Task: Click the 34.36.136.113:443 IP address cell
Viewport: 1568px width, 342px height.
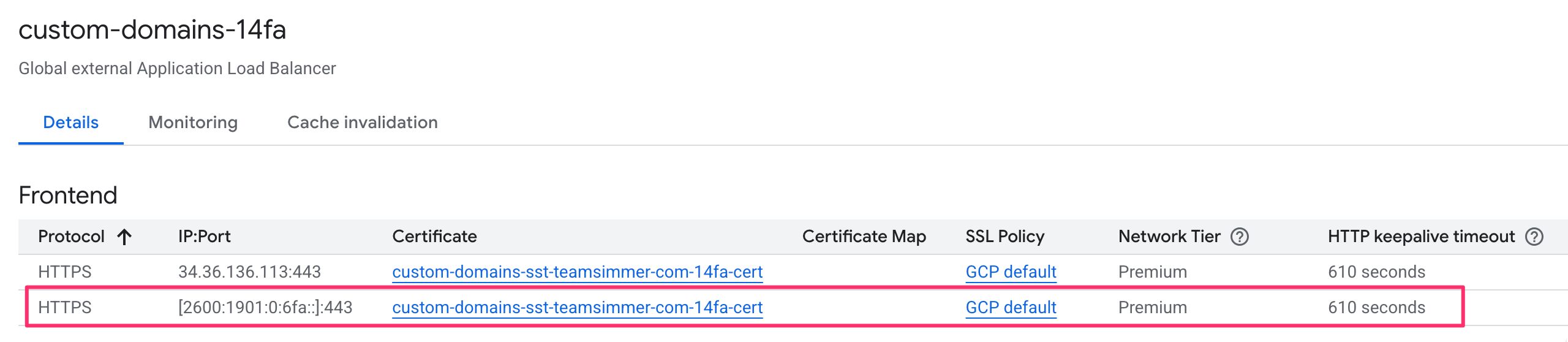Action: 249,272
